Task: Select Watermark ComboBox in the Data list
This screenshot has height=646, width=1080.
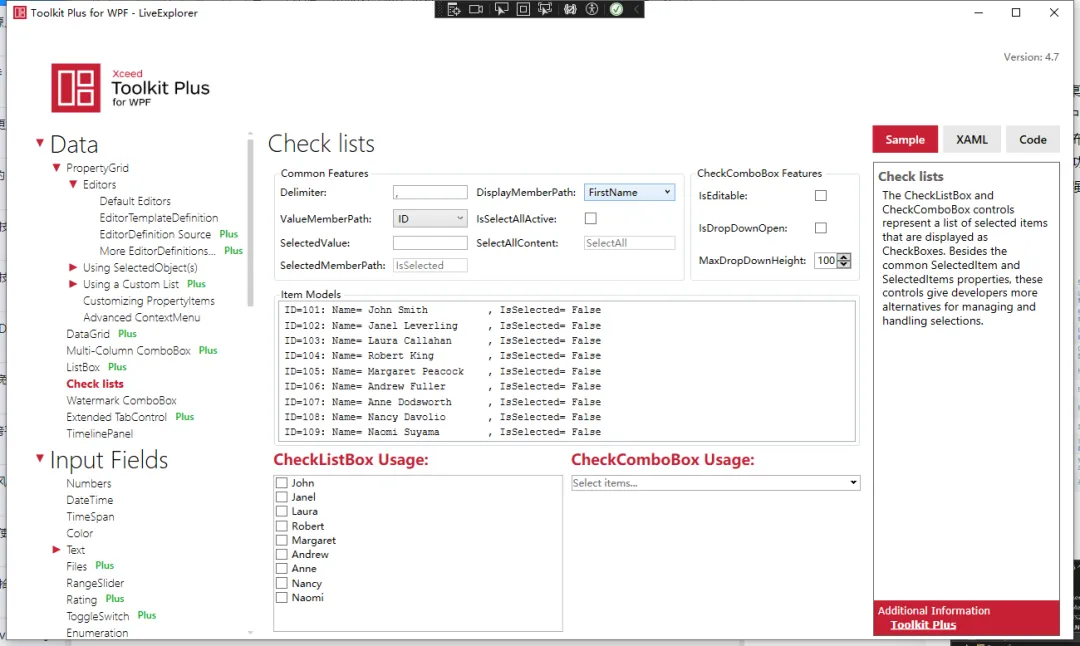Action: 121,400
